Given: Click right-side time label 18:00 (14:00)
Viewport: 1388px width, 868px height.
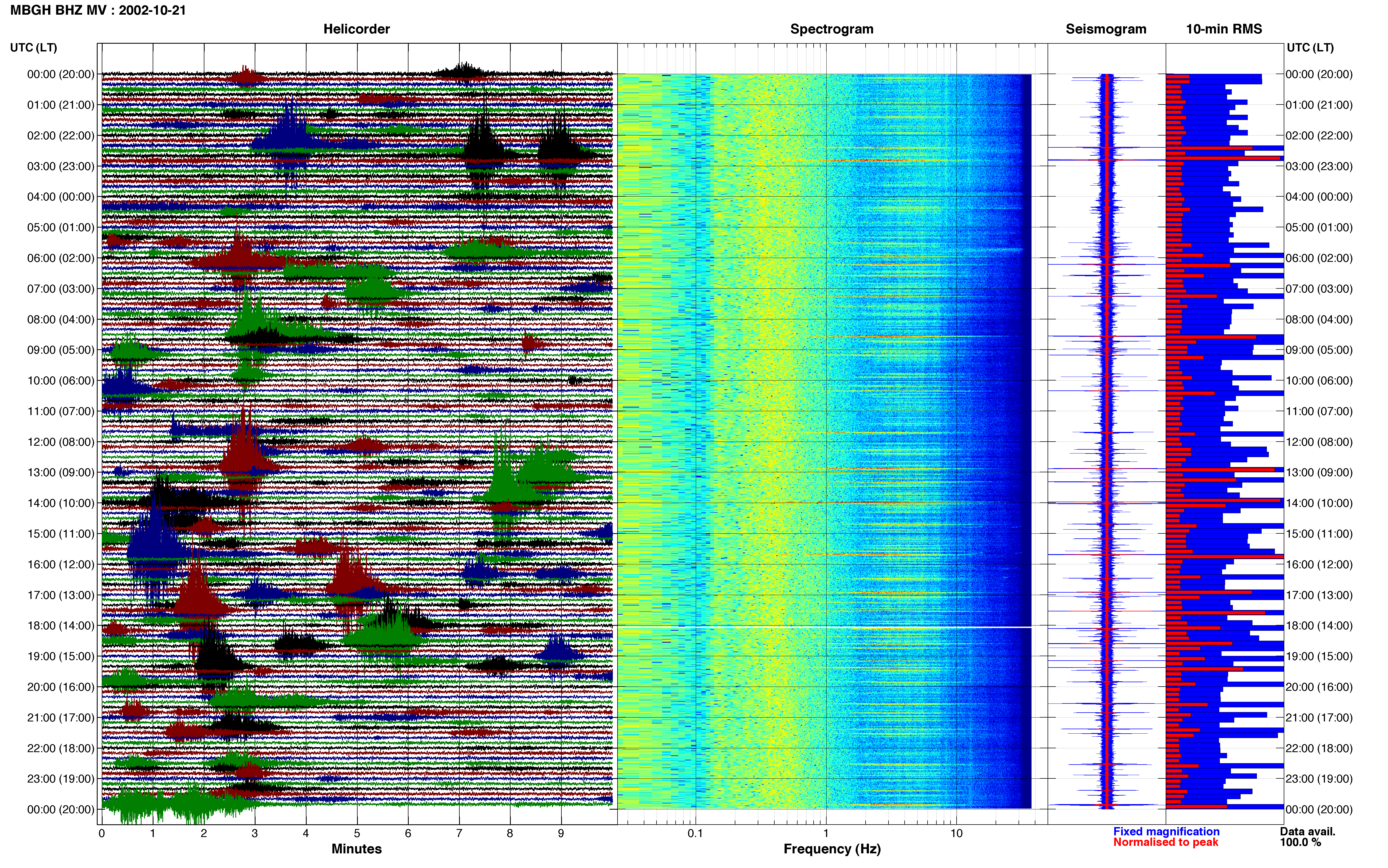Looking at the screenshot, I should tap(1319, 626).
